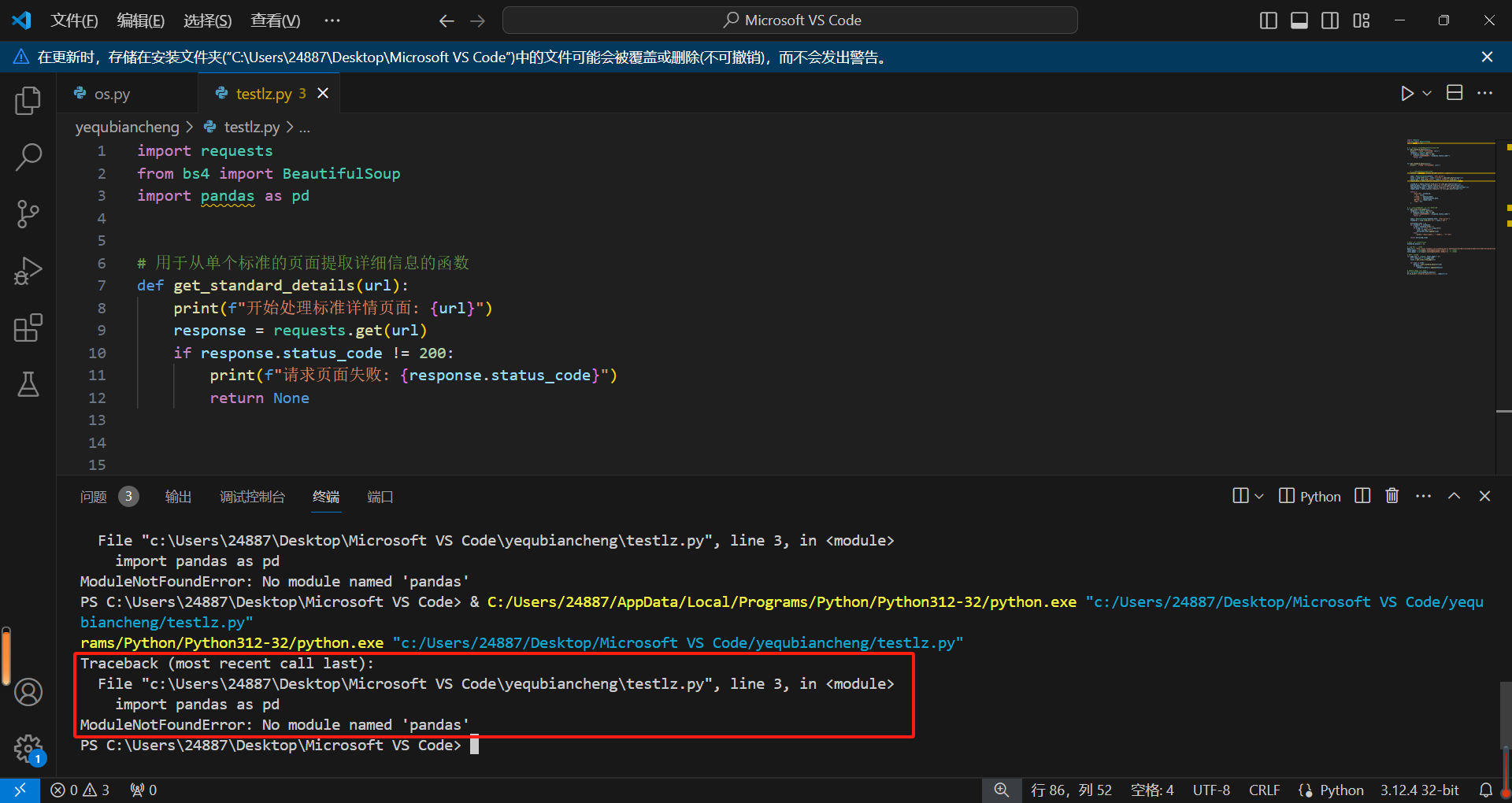Go back with the left arrow
The height and width of the screenshot is (803, 1512).
(x=447, y=20)
